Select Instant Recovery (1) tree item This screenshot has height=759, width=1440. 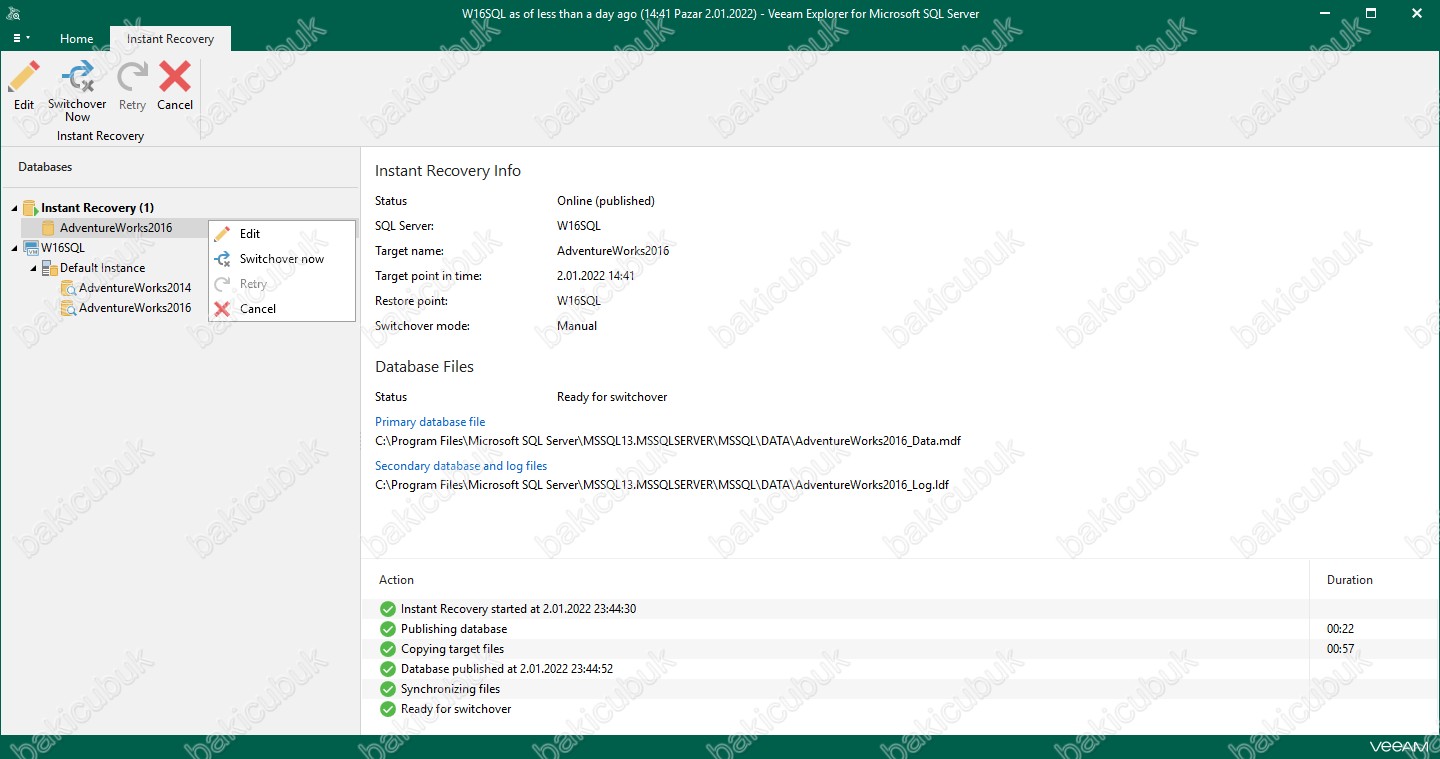click(97, 208)
